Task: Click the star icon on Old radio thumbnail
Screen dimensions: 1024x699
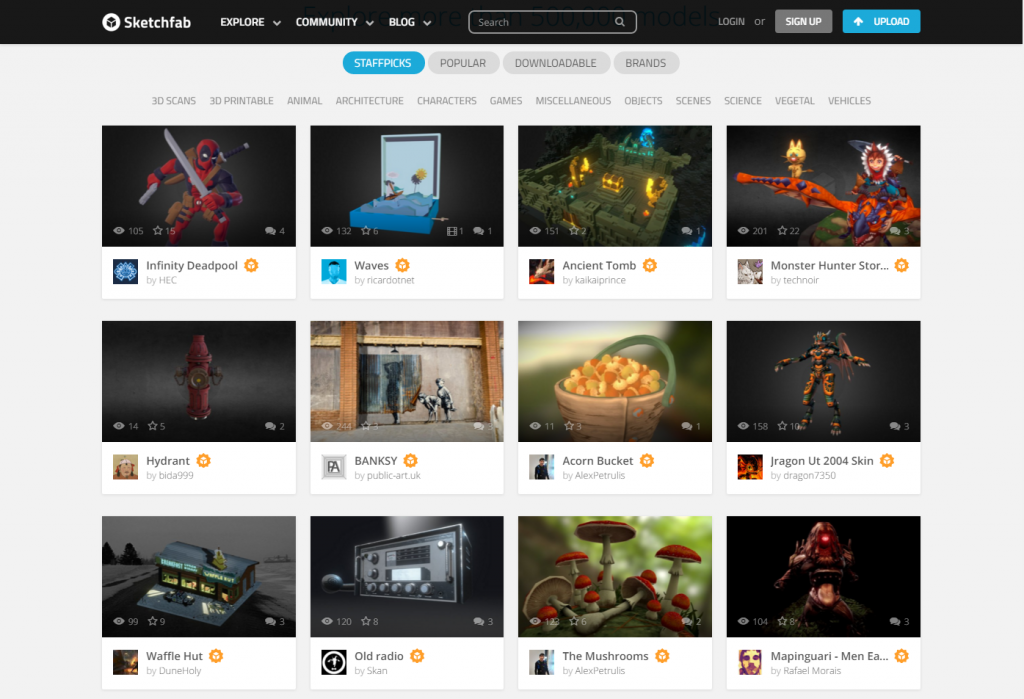Action: pyautogui.click(x=366, y=621)
